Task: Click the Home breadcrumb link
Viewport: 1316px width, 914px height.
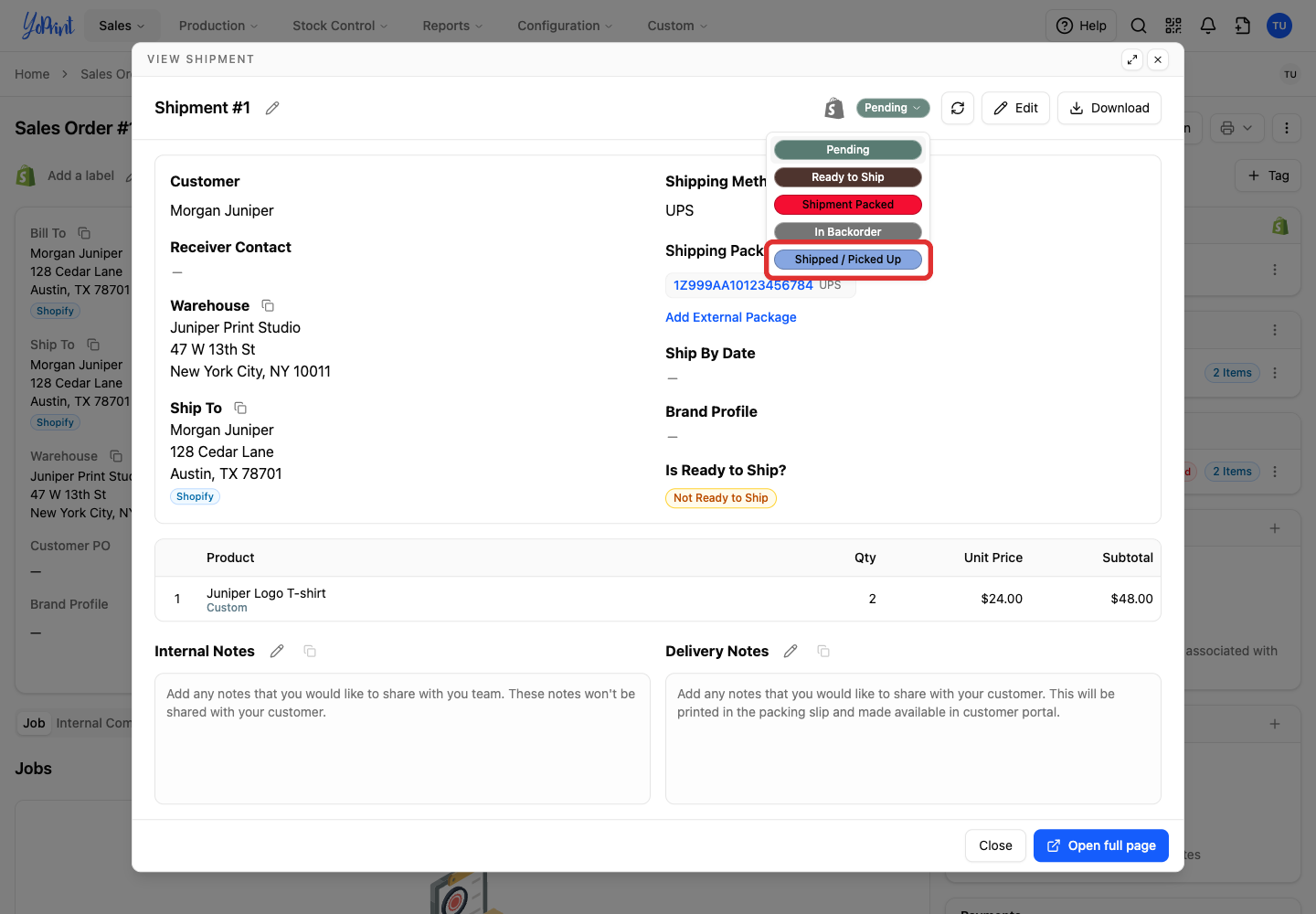Action: [32, 74]
